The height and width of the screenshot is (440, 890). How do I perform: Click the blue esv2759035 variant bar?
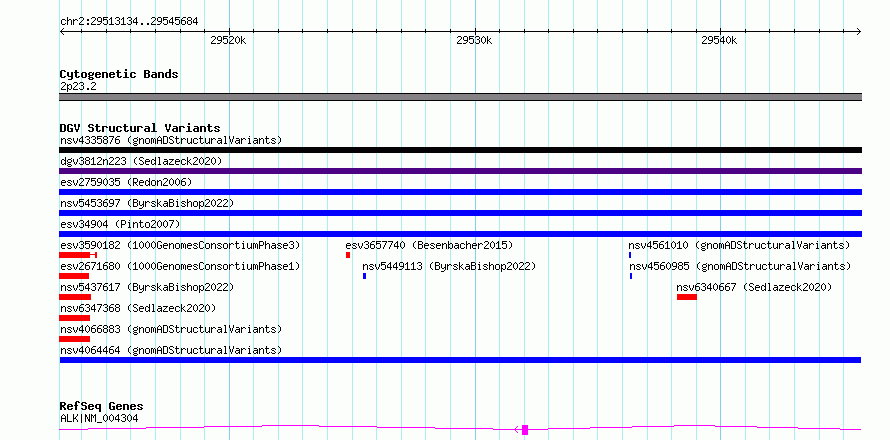click(x=460, y=192)
